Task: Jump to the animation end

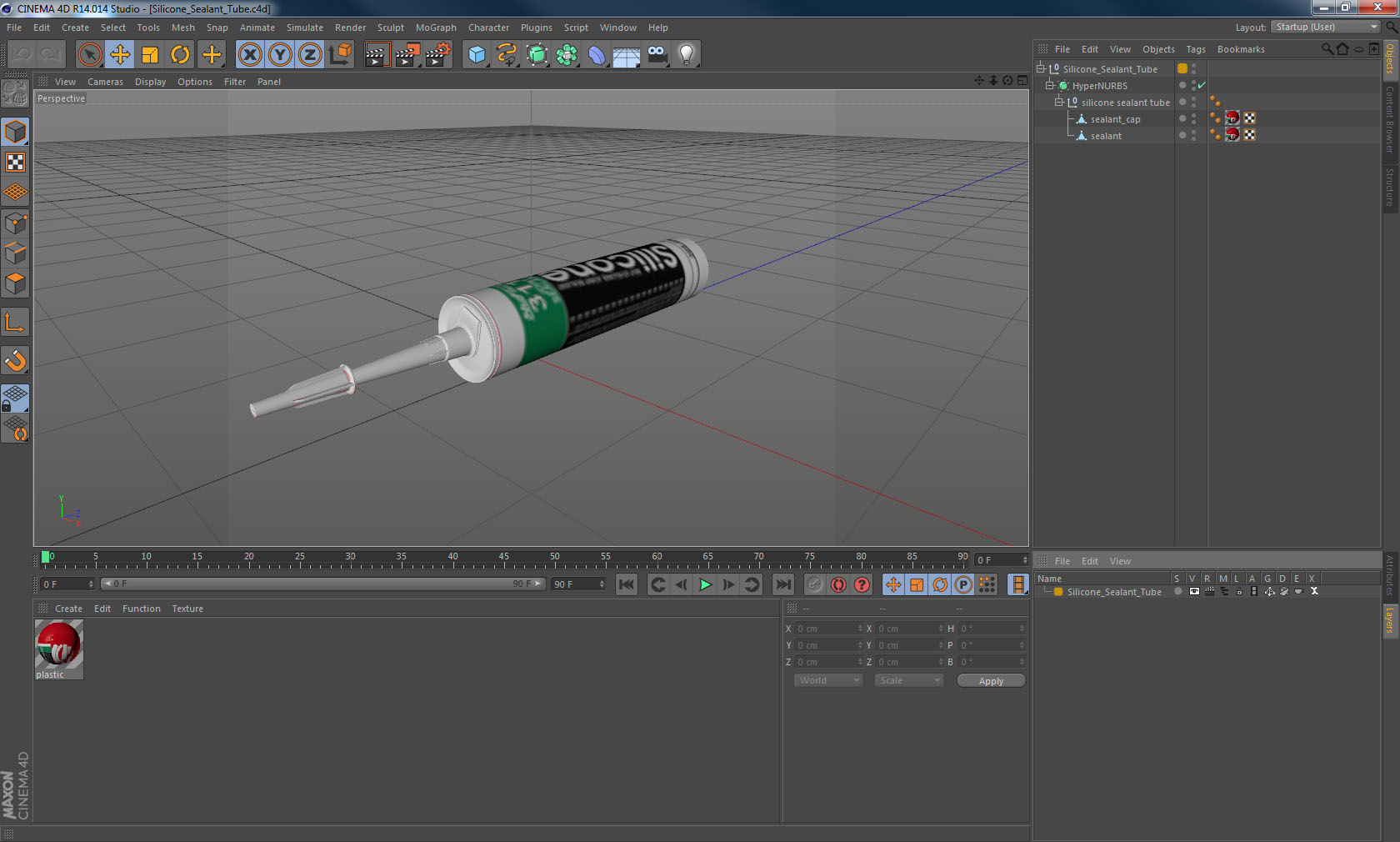Action: [x=783, y=584]
